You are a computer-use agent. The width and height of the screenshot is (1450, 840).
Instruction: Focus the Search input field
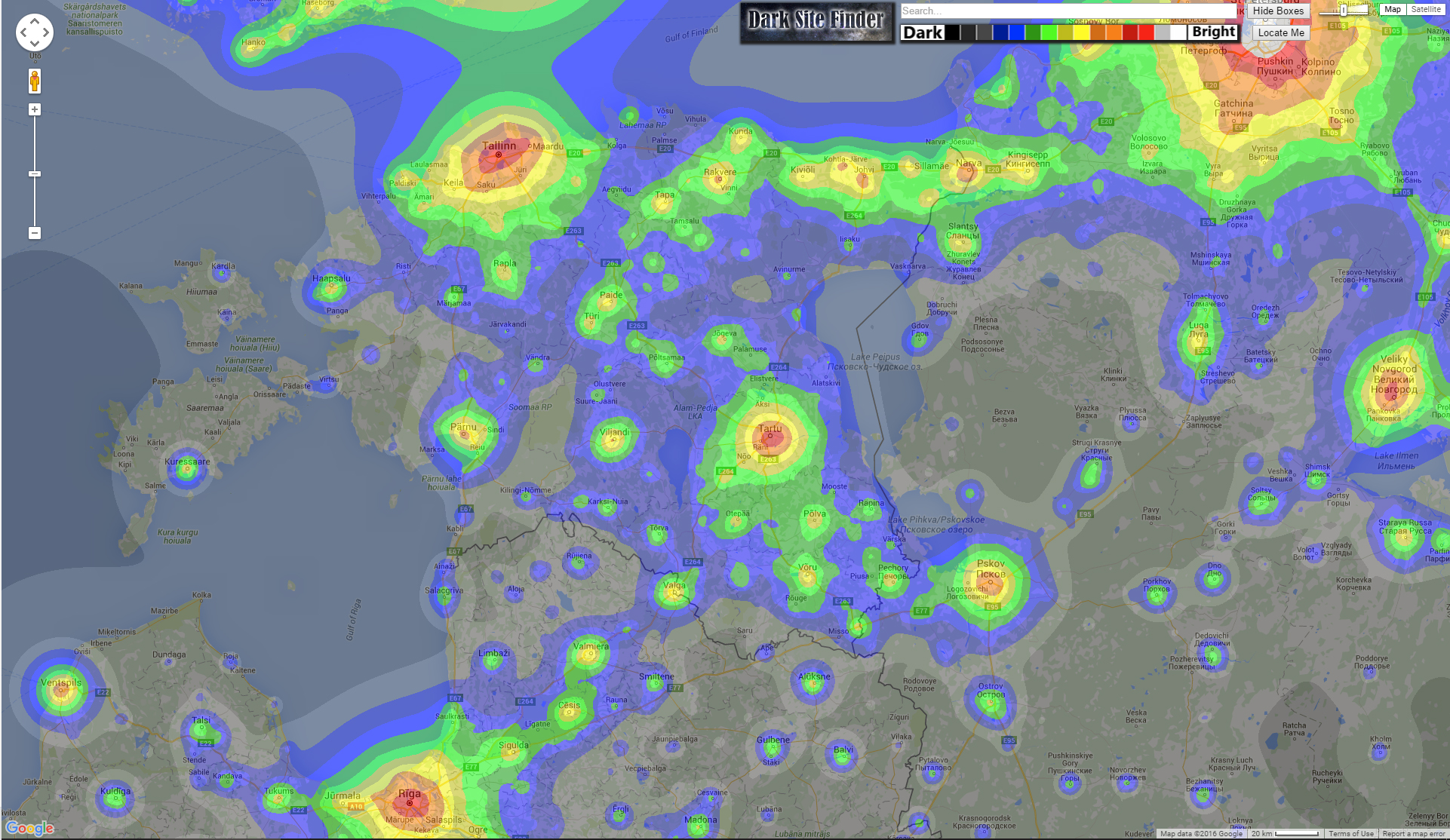pos(1068,11)
